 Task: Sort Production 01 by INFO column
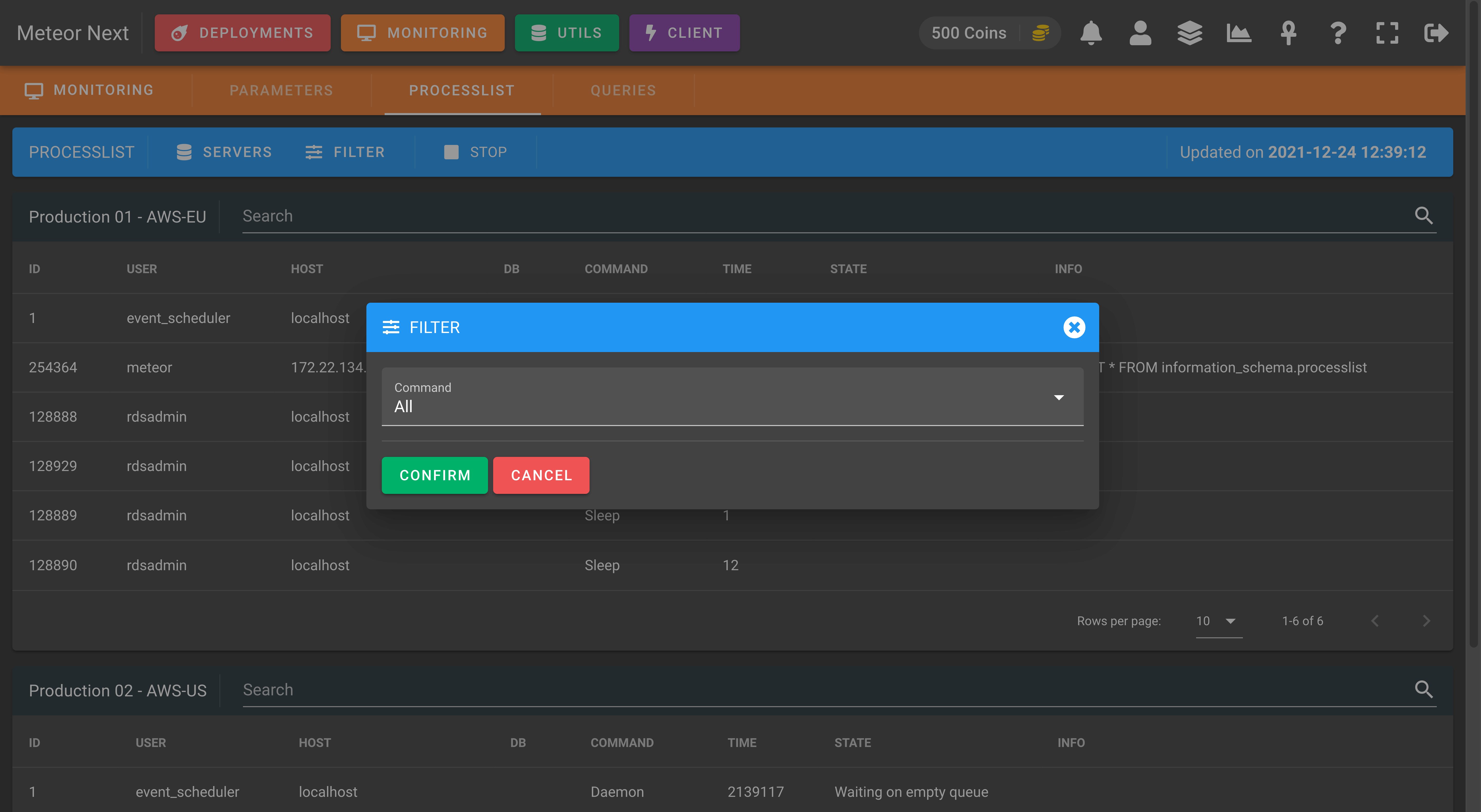pyautogui.click(x=1068, y=269)
